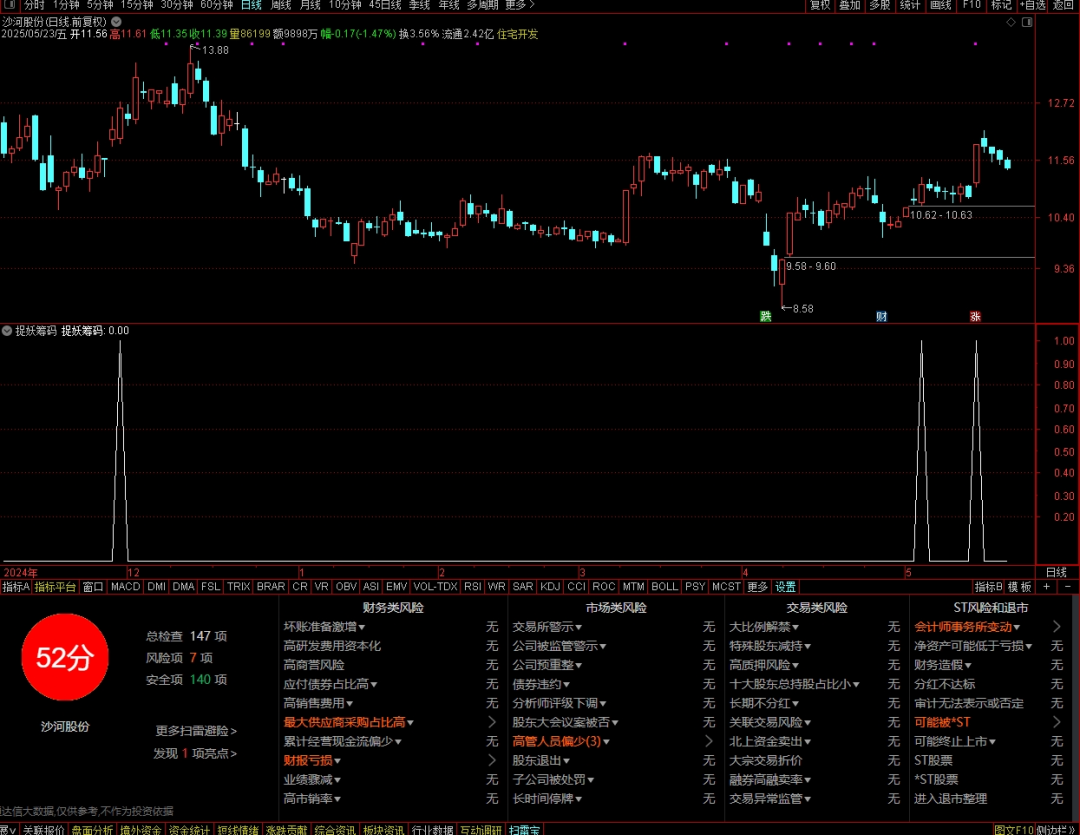Select the 日线 timeframe
This screenshot has height=835, width=1080.
click(x=251, y=5)
